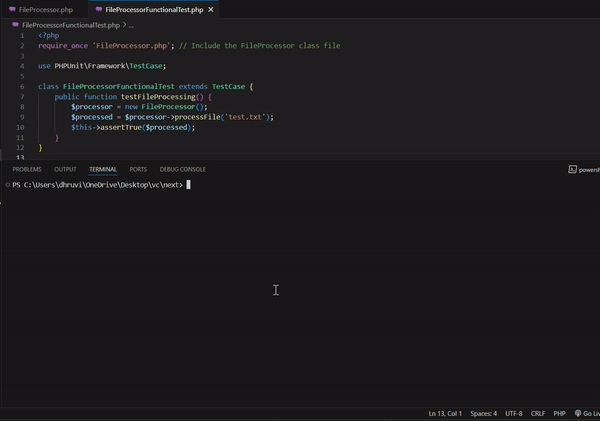Click the 'FileProcessor.php' string on line 2
Viewport: 600px width, 421px height.
click(x=131, y=46)
